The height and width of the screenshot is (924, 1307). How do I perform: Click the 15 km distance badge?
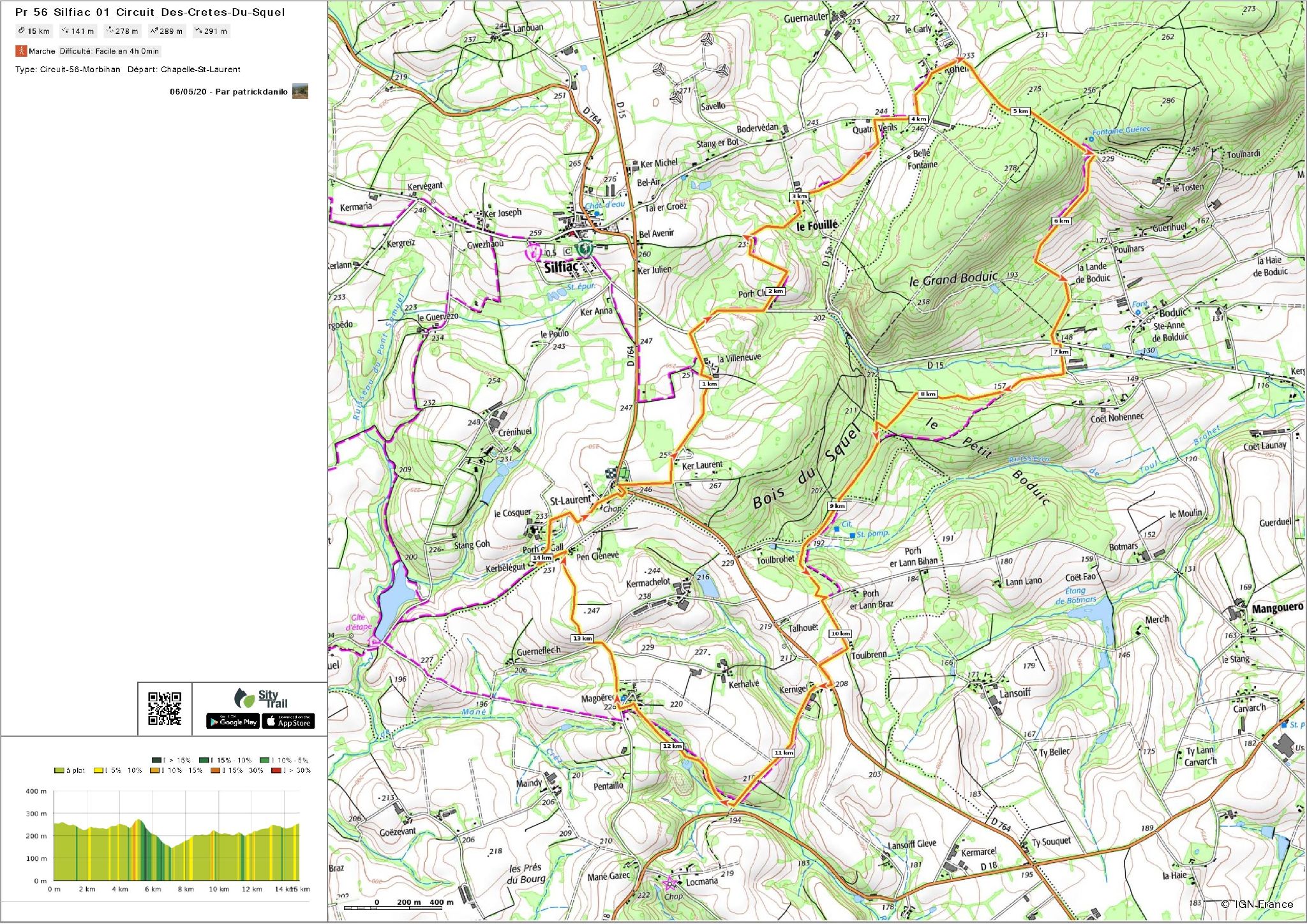[34, 31]
